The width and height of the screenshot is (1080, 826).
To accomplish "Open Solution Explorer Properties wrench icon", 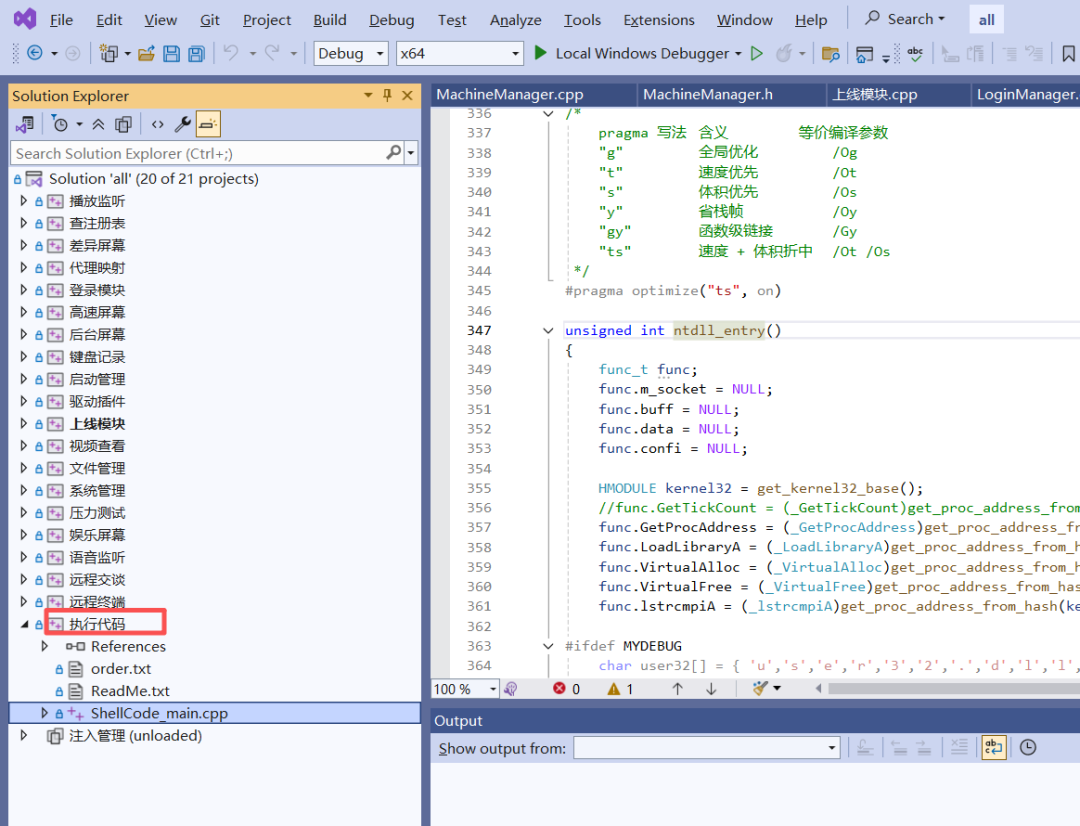I will point(182,124).
